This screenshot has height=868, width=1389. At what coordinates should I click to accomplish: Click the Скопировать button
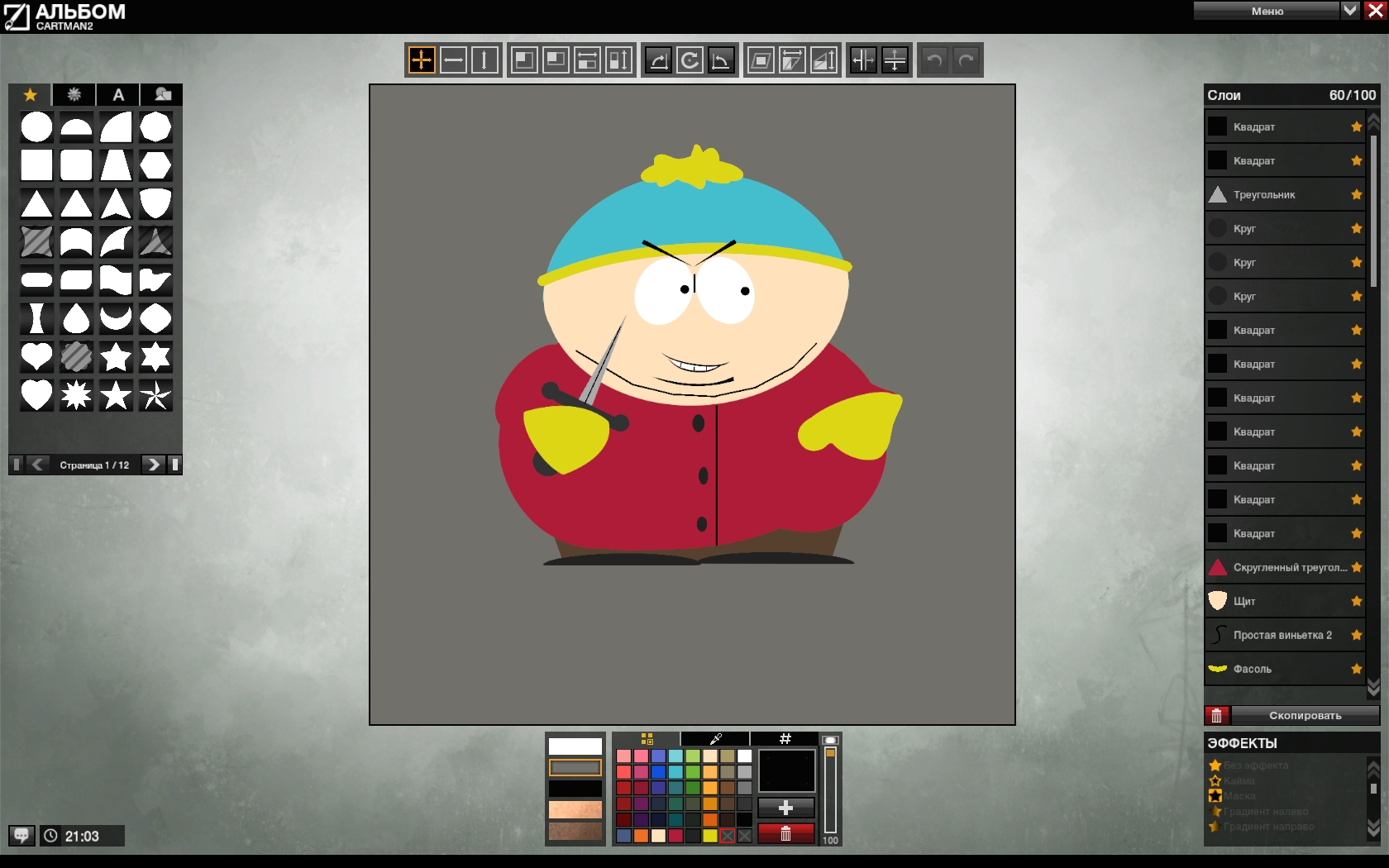(1305, 715)
